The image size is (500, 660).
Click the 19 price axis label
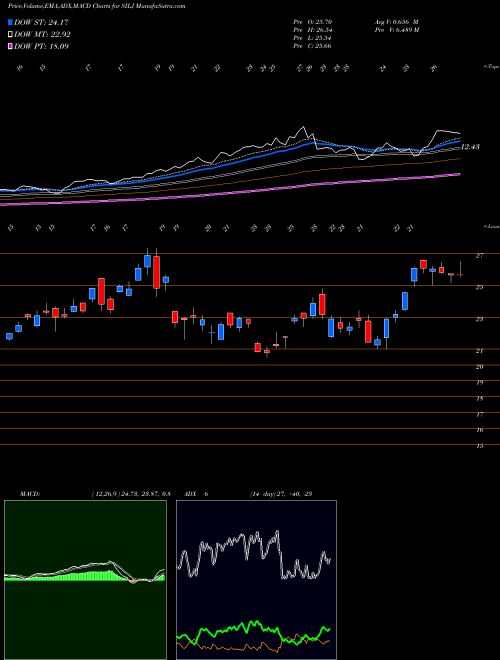[480, 383]
